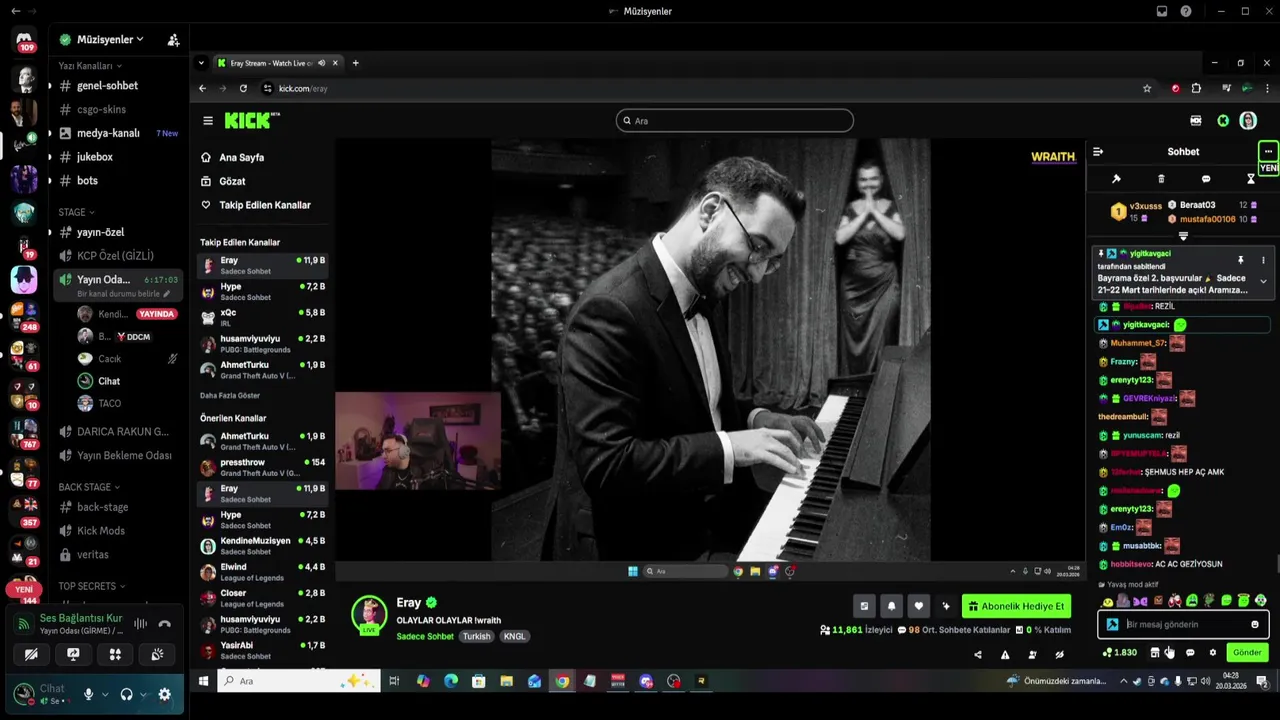Open KendineMuzisyen recommended channel
1280x720 pixels.
[x=263, y=546]
